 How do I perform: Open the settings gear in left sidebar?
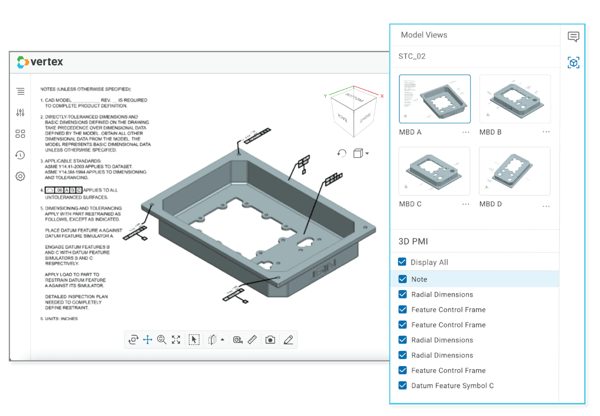pyautogui.click(x=20, y=176)
